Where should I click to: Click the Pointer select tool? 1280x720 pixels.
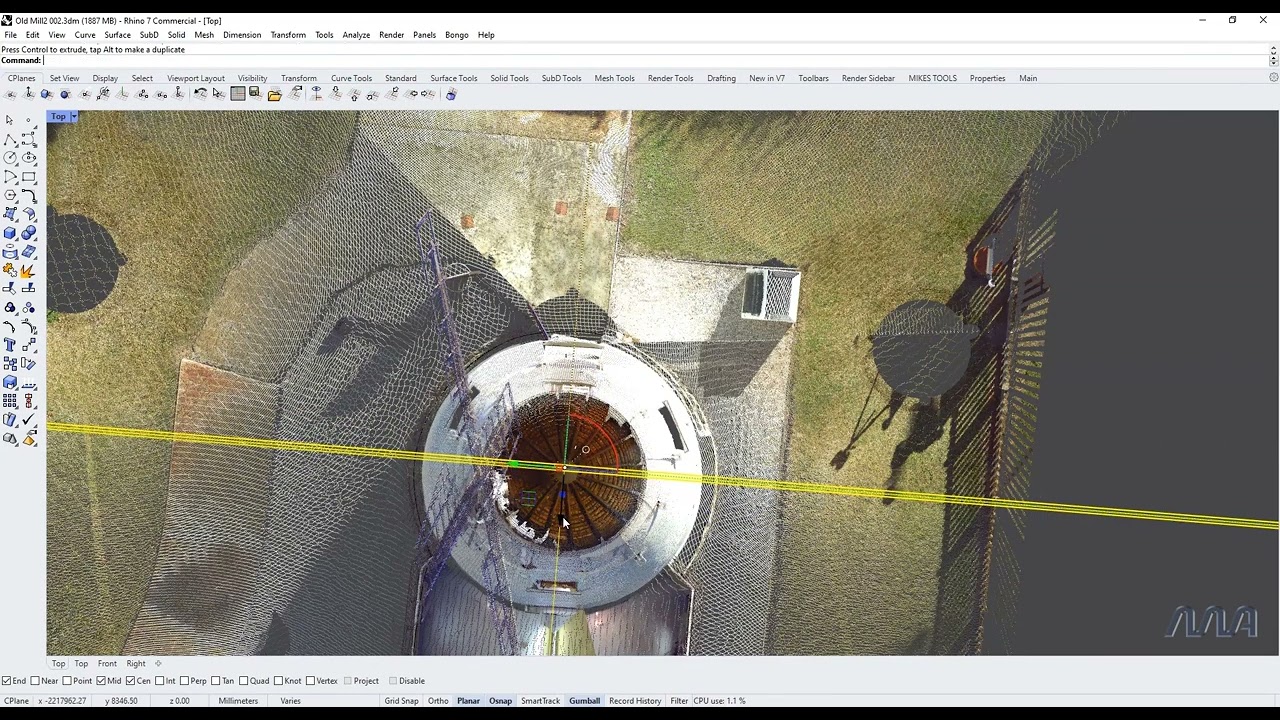coord(10,119)
